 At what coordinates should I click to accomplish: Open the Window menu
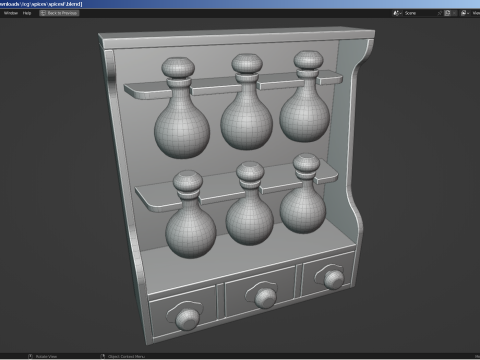click(11, 13)
